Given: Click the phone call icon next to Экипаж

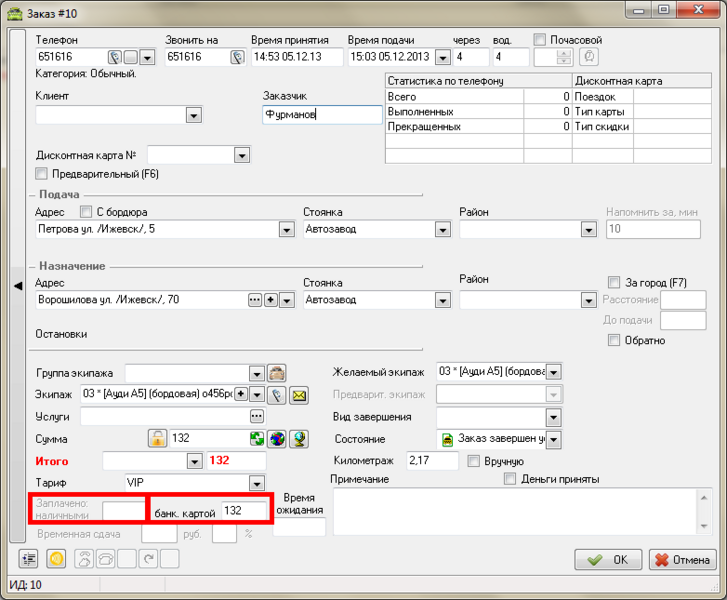Looking at the screenshot, I should (x=277, y=394).
